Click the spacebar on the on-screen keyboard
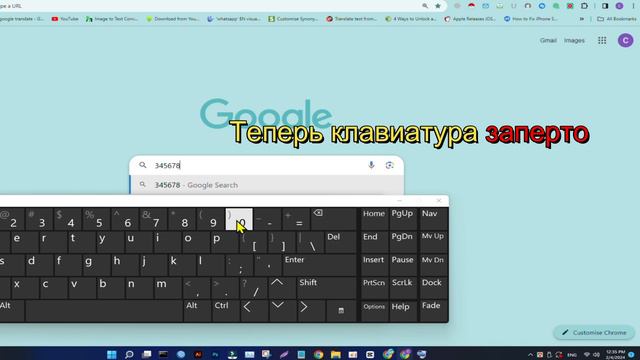The width and height of the screenshot is (640, 360). (x=104, y=311)
